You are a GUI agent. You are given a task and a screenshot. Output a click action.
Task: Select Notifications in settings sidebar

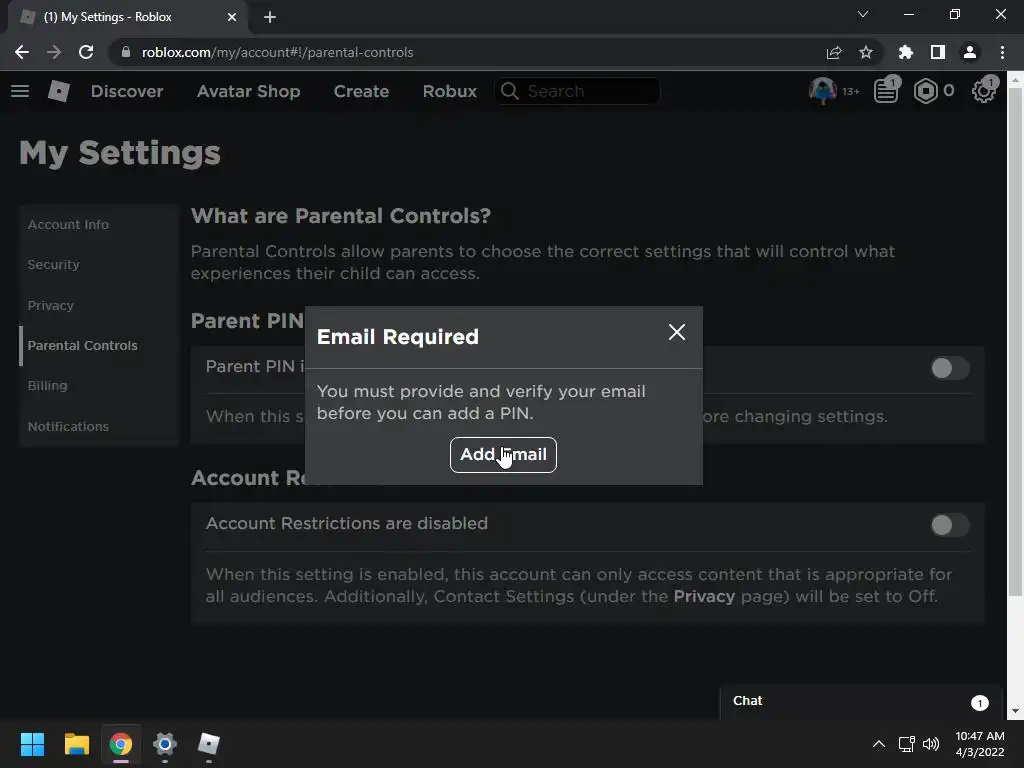tap(68, 426)
